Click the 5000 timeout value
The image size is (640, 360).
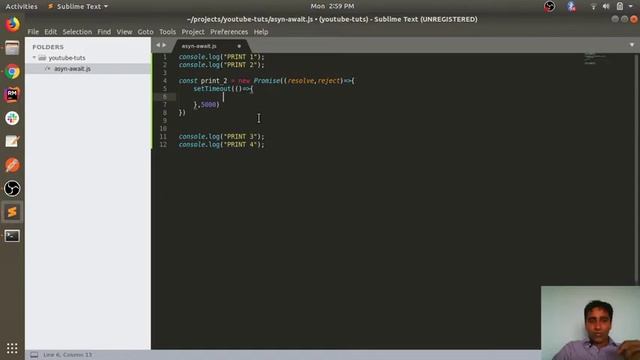(208, 104)
